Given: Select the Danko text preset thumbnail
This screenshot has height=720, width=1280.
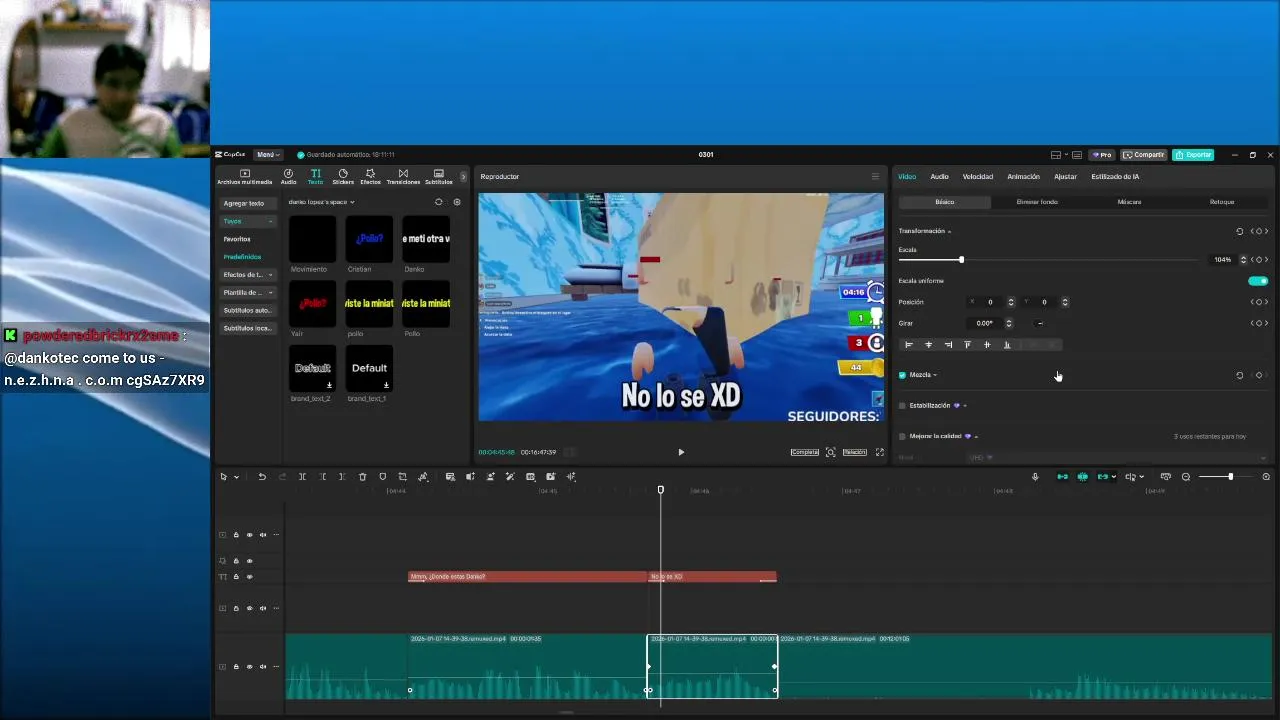Looking at the screenshot, I should click(426, 240).
